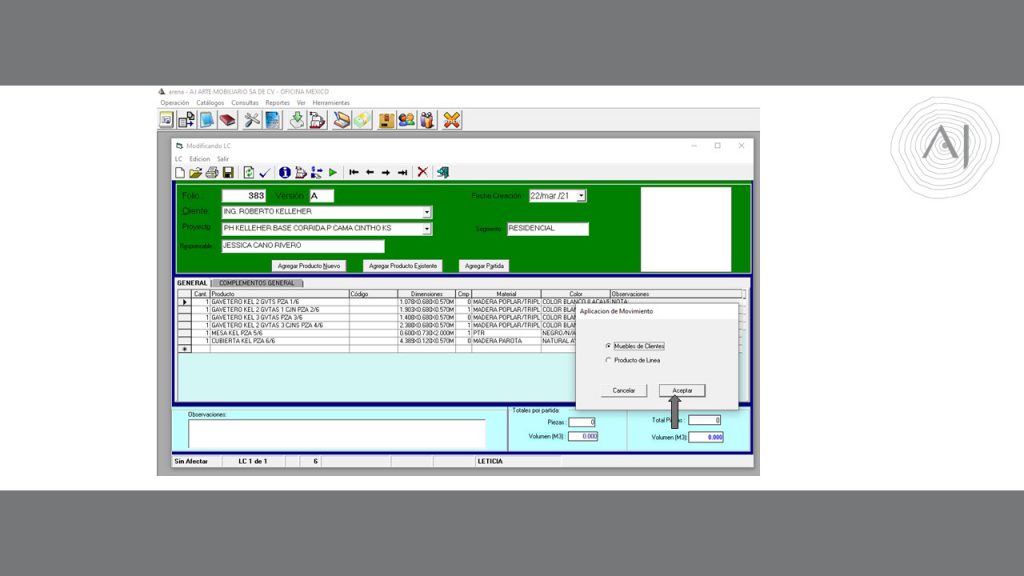Click the open folder icon in LC toolbar
The height and width of the screenshot is (576, 1024).
coord(196,172)
